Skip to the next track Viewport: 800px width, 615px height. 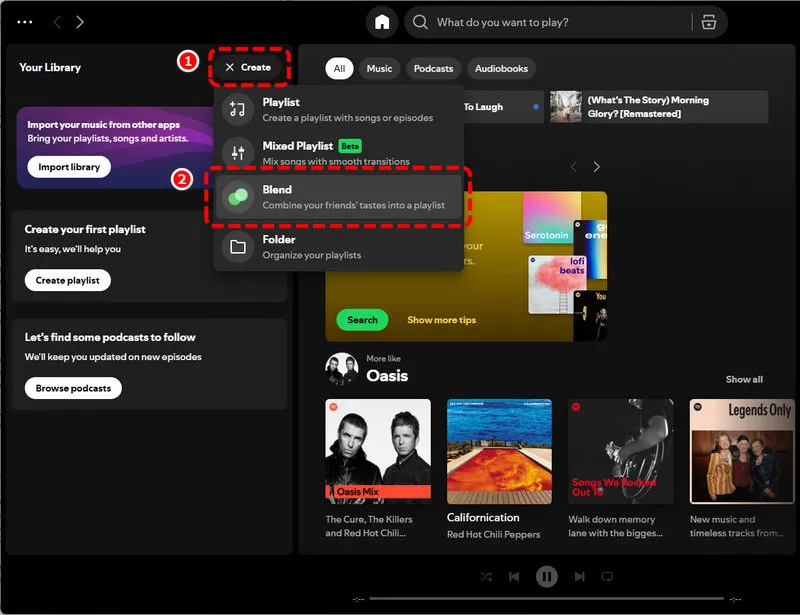(579, 577)
